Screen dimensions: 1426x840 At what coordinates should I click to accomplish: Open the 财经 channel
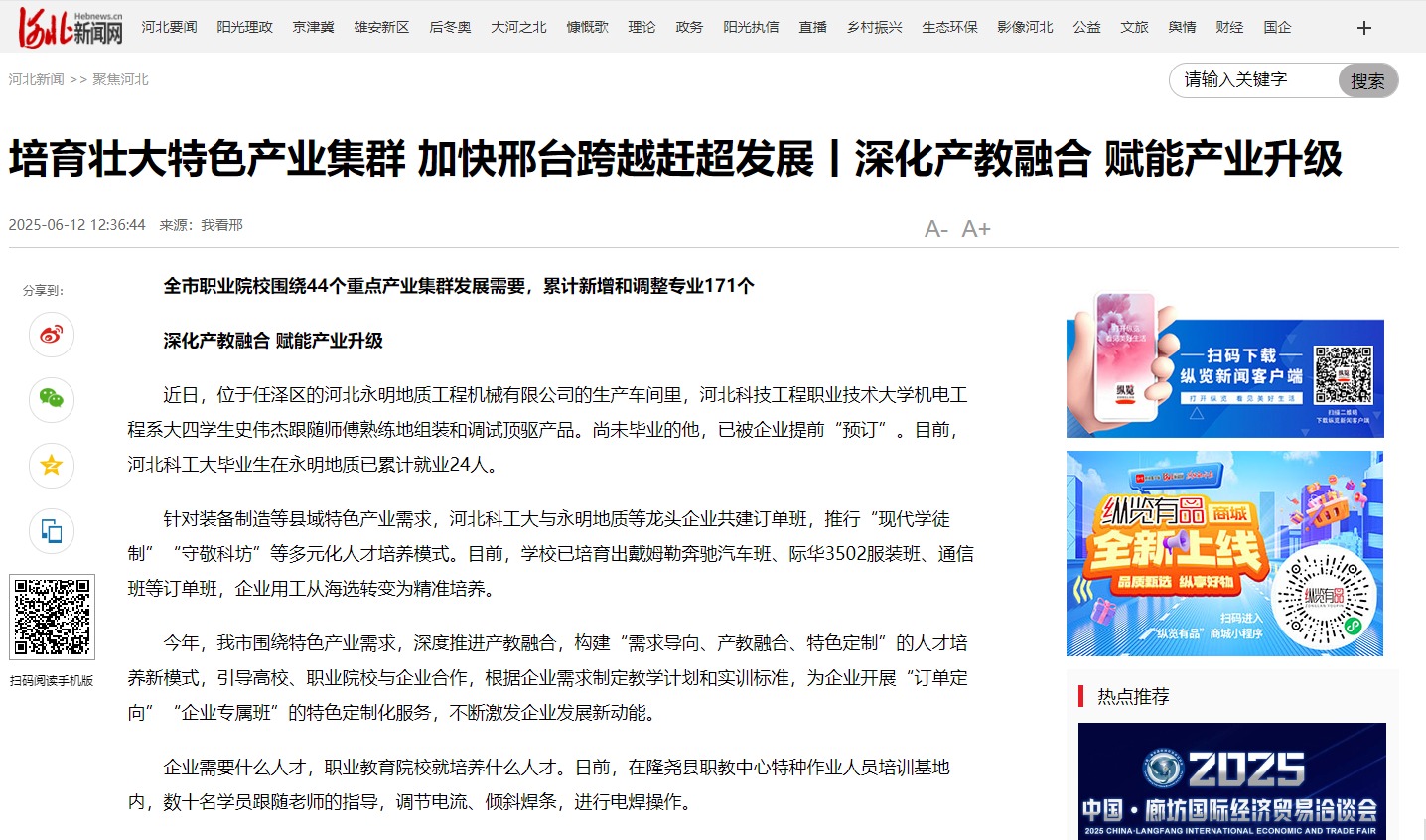coord(1229,27)
